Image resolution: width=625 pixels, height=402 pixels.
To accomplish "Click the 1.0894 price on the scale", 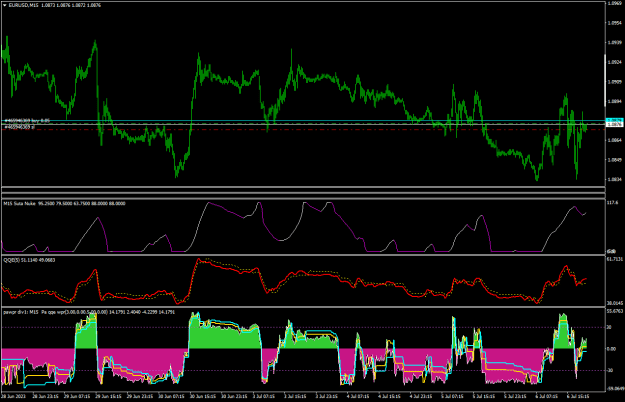I will (x=614, y=102).
